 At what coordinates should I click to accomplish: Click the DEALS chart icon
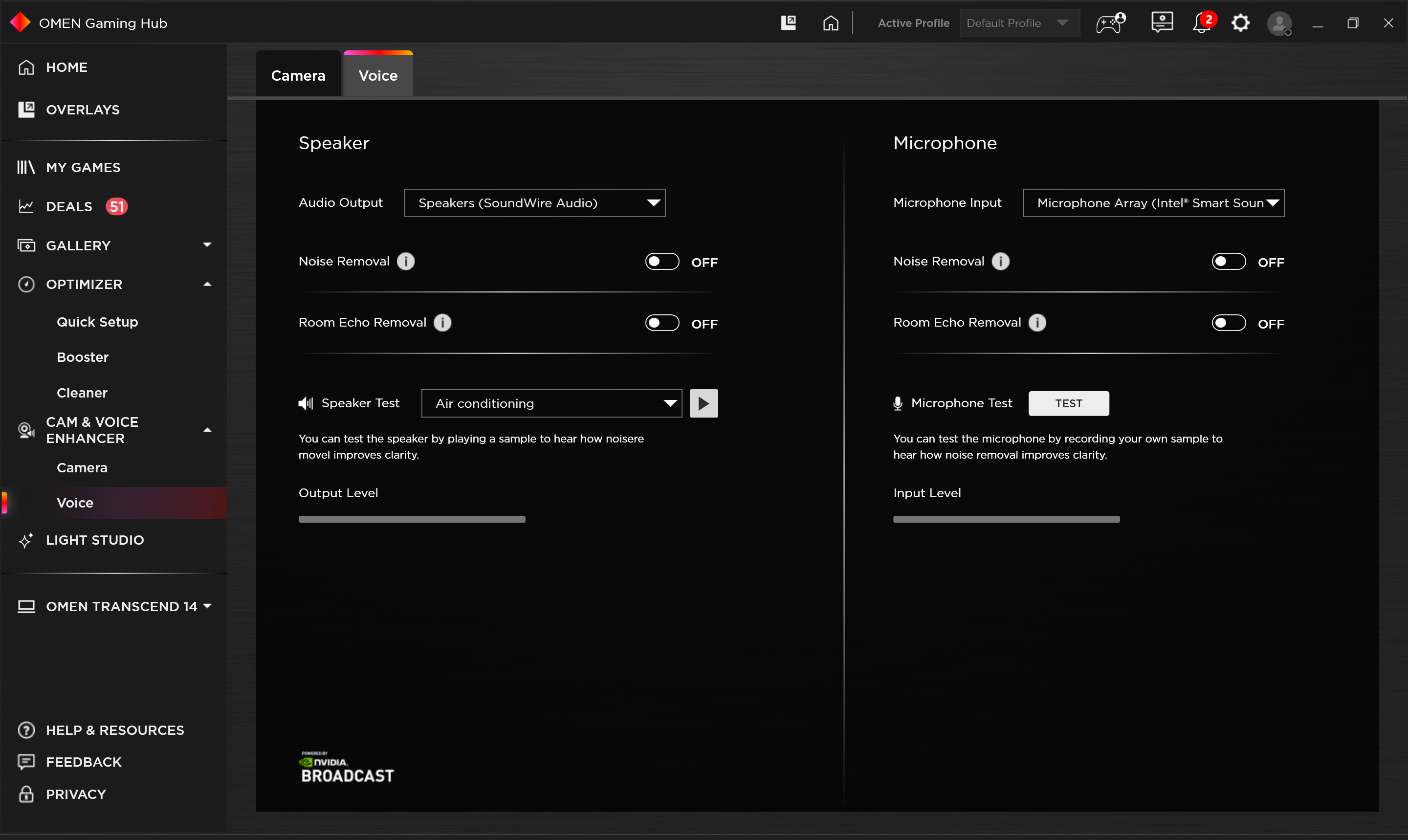pyautogui.click(x=26, y=206)
